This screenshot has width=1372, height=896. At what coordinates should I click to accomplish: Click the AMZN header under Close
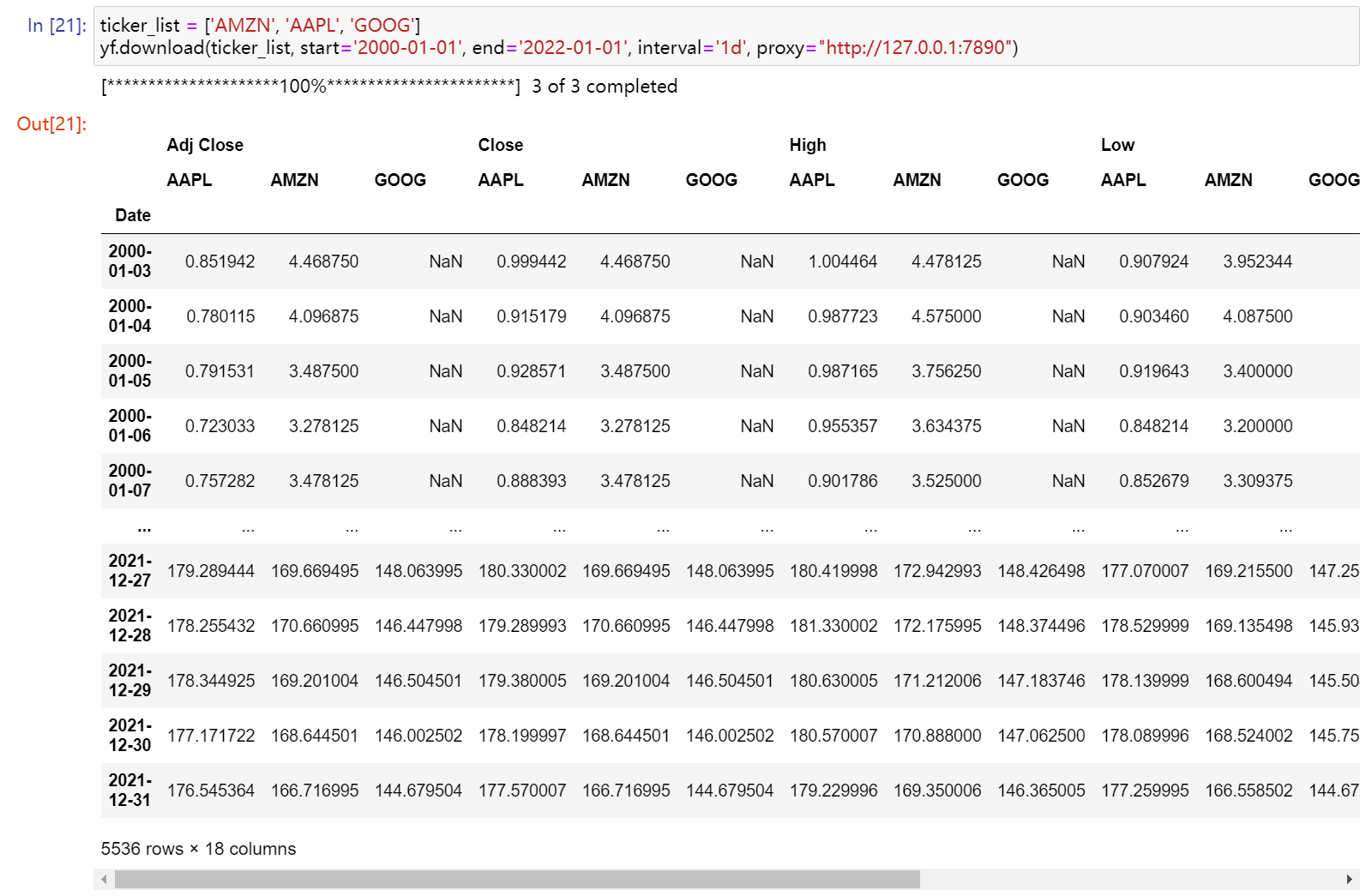(x=605, y=180)
